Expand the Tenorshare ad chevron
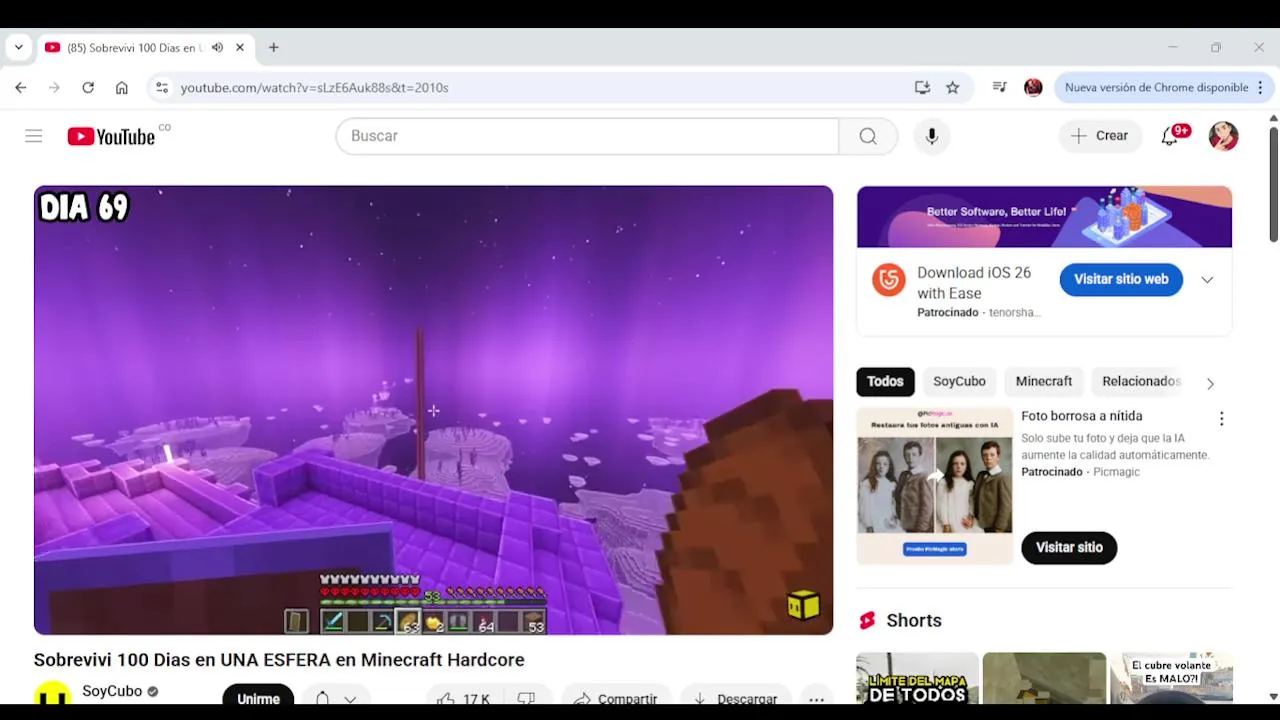1280x720 pixels. [1207, 280]
